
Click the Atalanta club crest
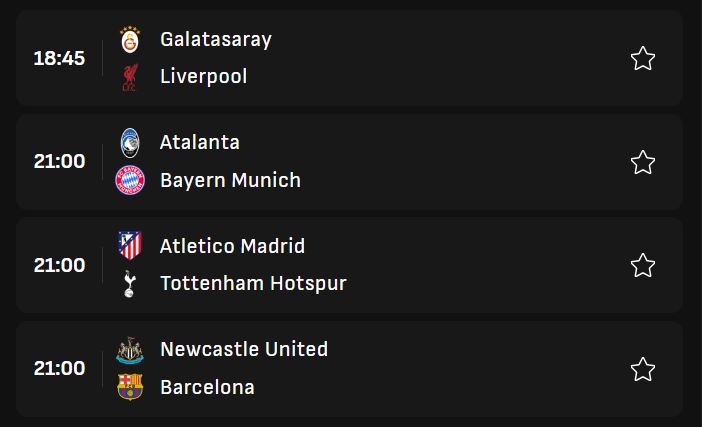130,143
